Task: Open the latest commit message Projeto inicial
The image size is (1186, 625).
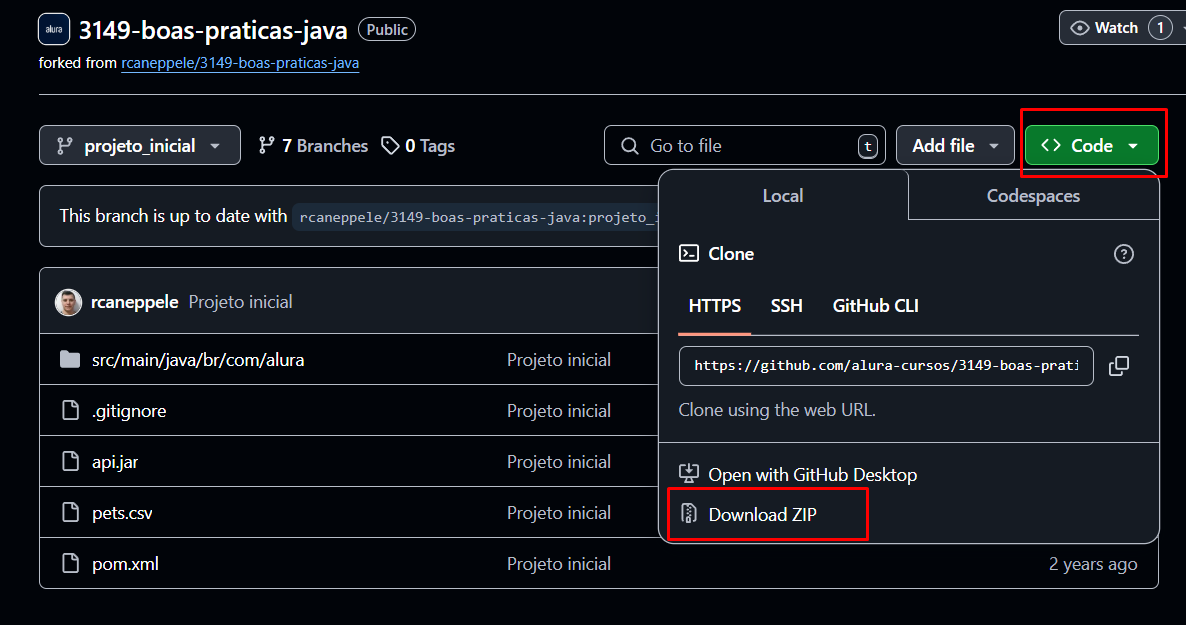Action: pos(241,302)
